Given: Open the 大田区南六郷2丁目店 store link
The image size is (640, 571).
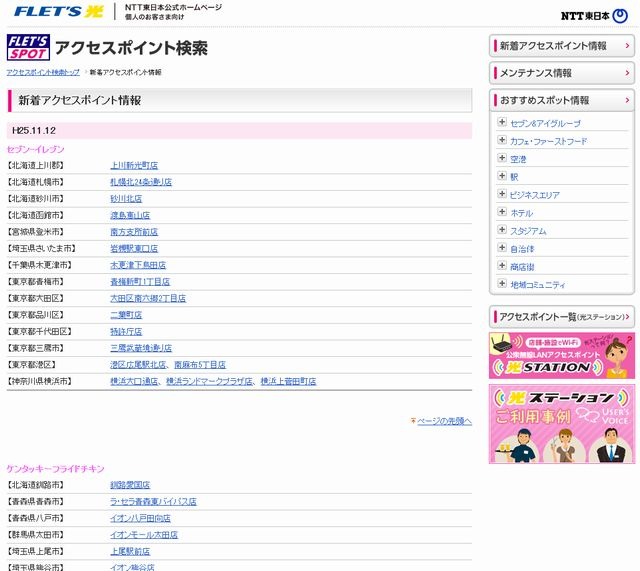Looking at the screenshot, I should click(148, 298).
